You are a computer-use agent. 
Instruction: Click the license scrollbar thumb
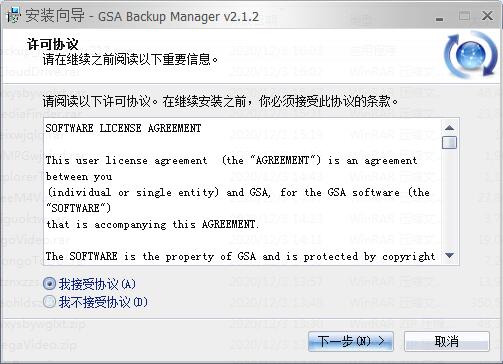coord(449,142)
